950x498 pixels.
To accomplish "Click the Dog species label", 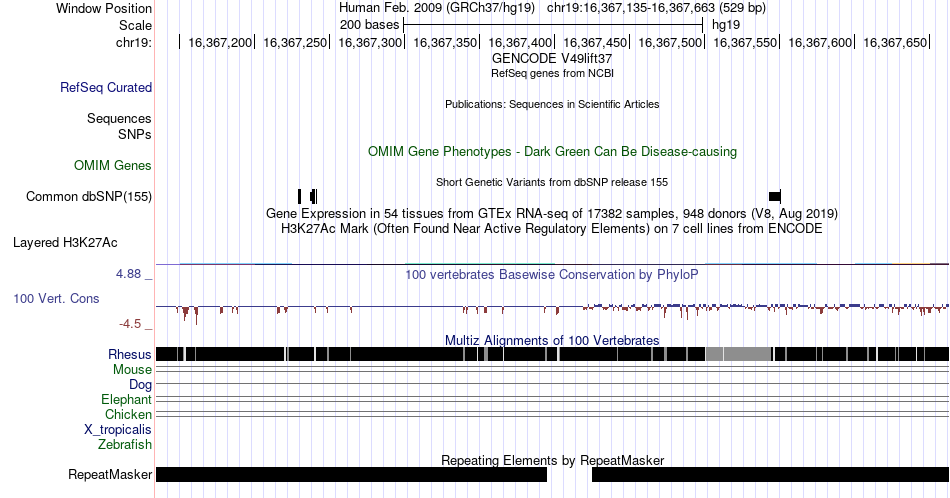I will click(140, 385).
